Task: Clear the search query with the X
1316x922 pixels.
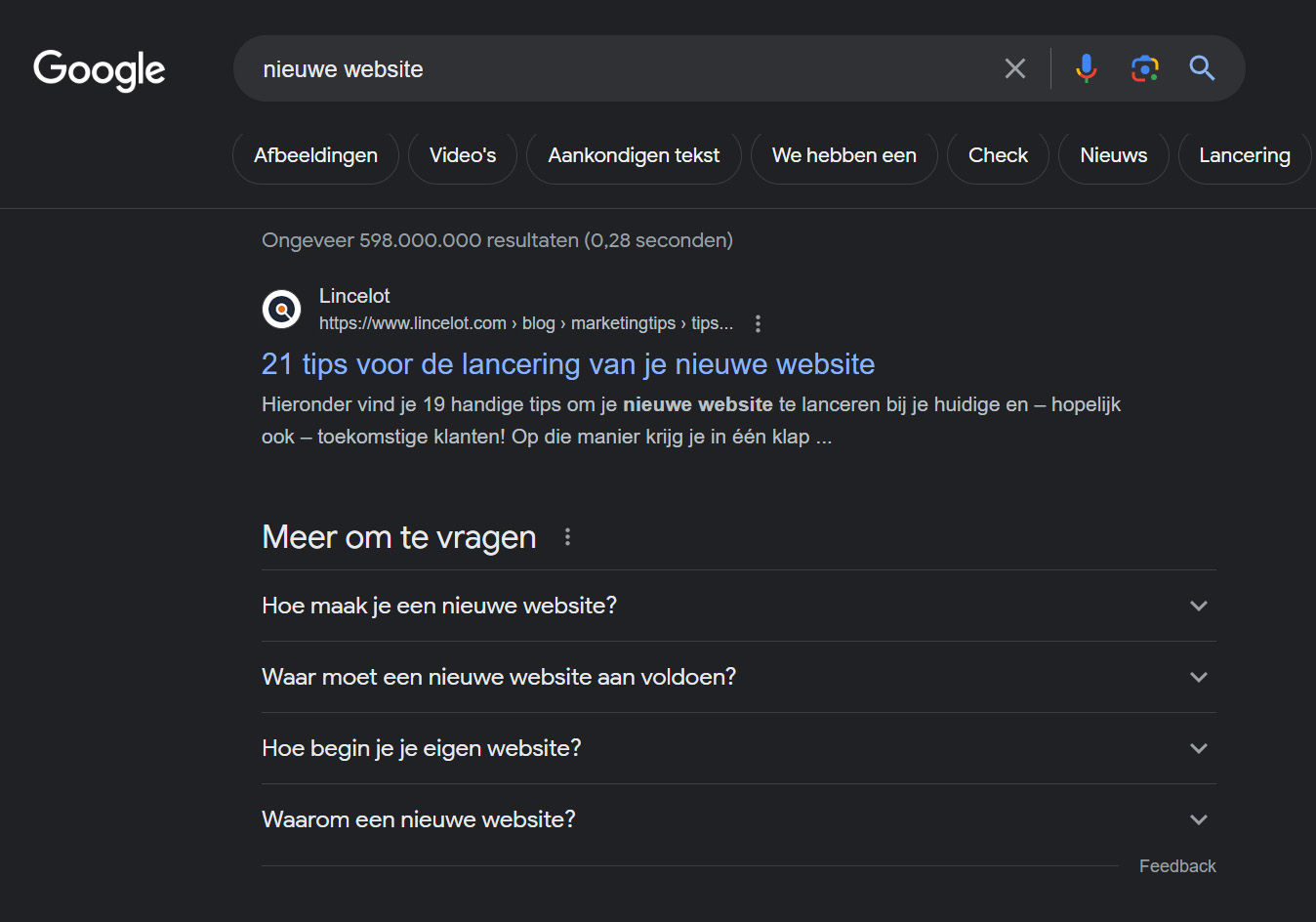Action: pos(1014,68)
